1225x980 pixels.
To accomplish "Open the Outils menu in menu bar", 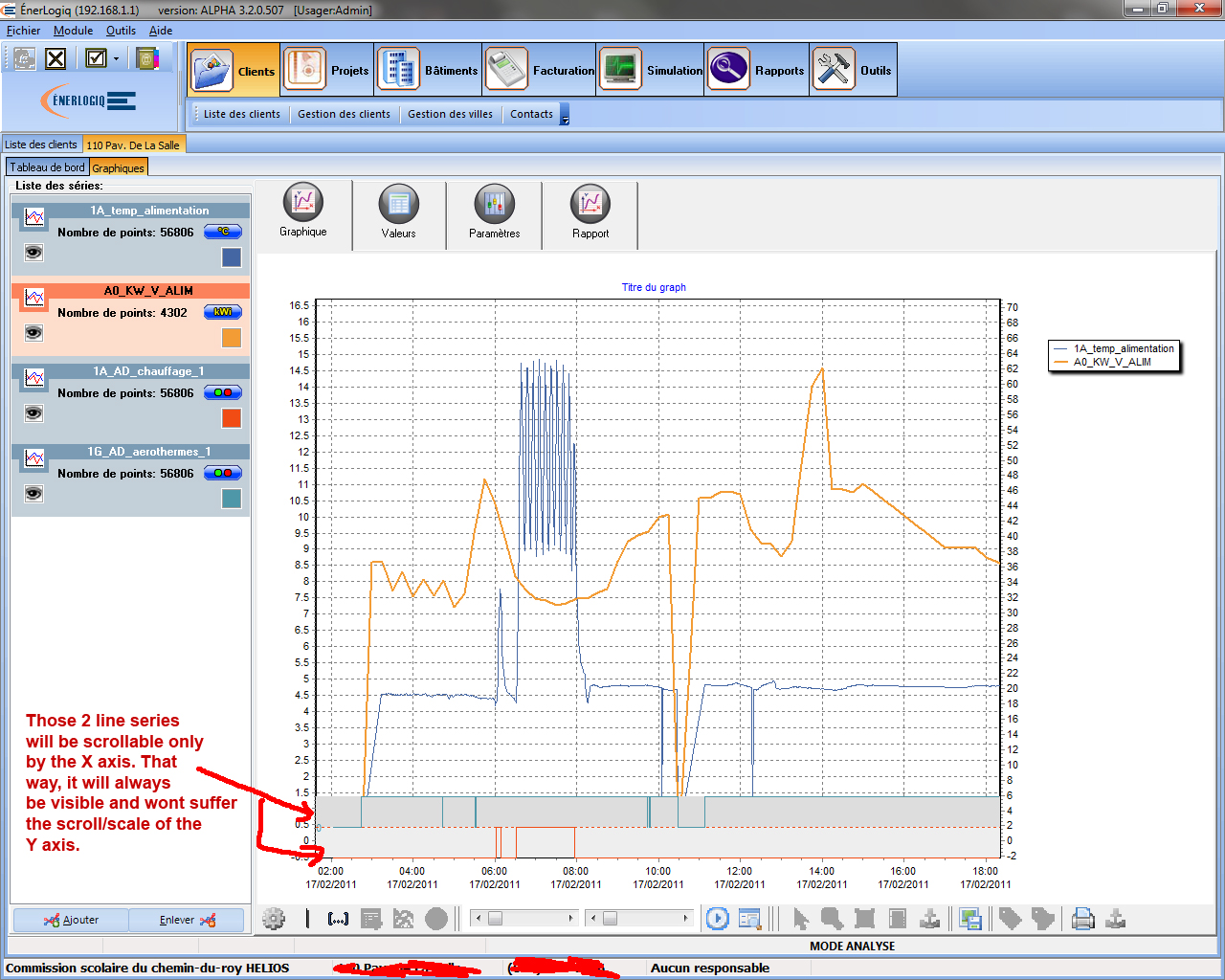I will tap(121, 31).
